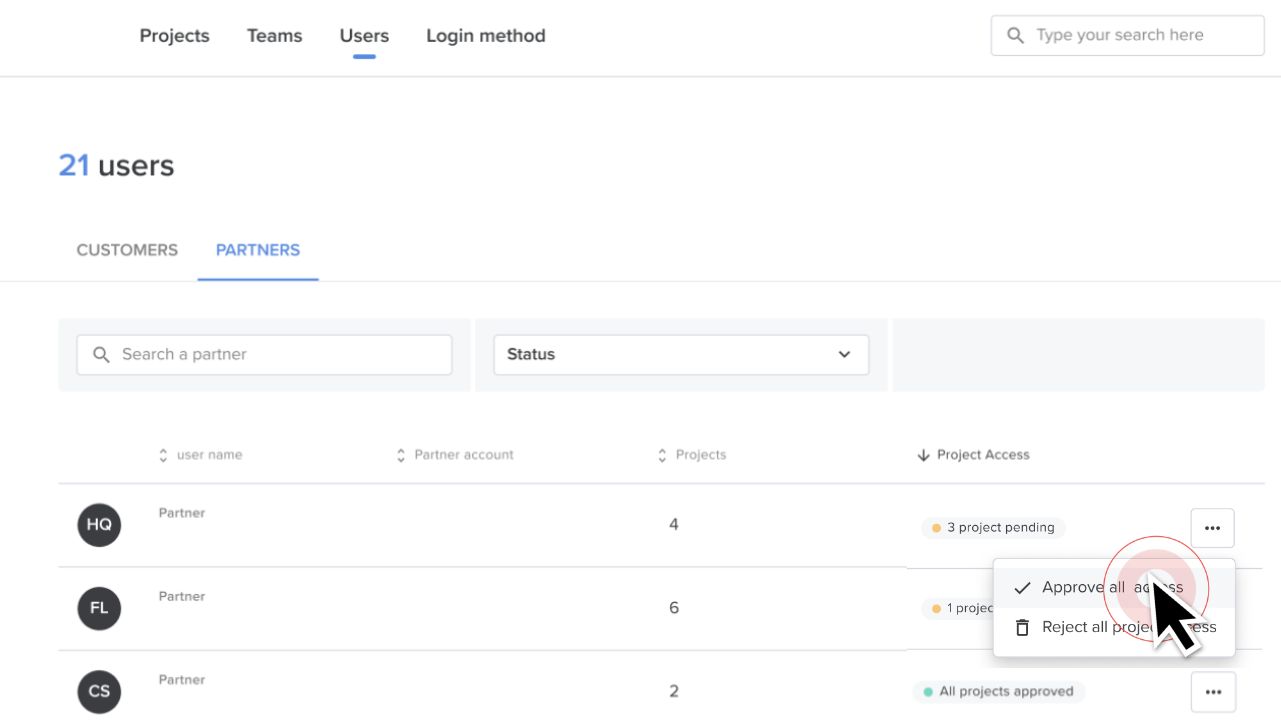The width and height of the screenshot is (1281, 723).
Task: Sort table by Partner account column
Action: 401,455
